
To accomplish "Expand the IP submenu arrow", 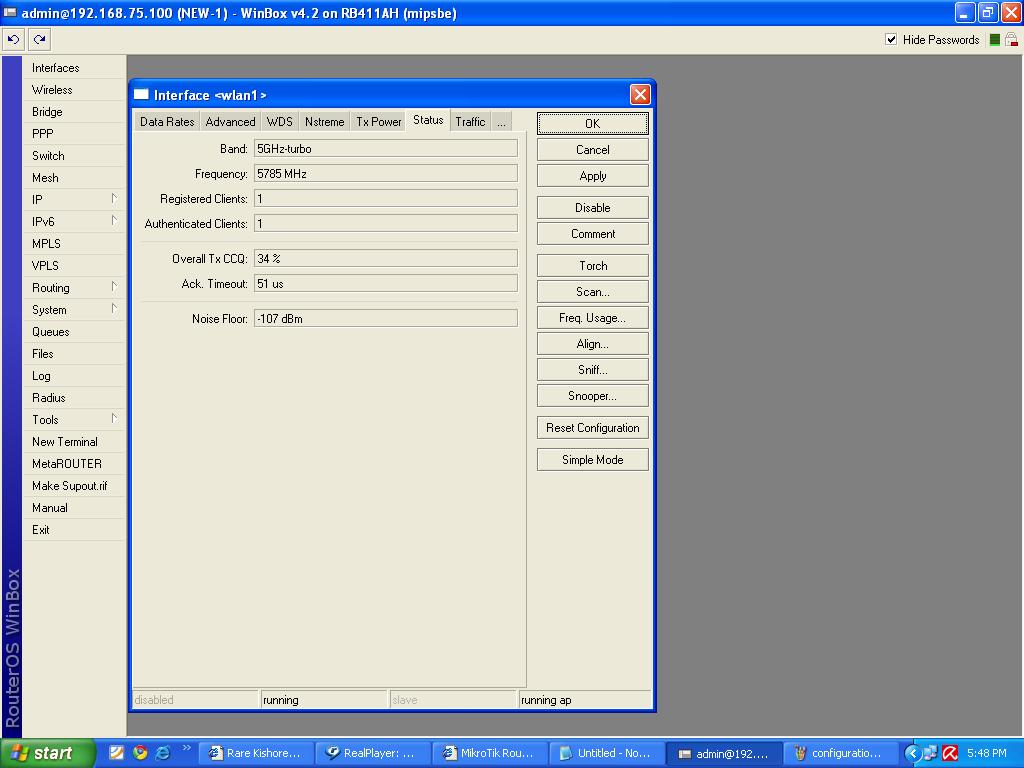I will [114, 199].
